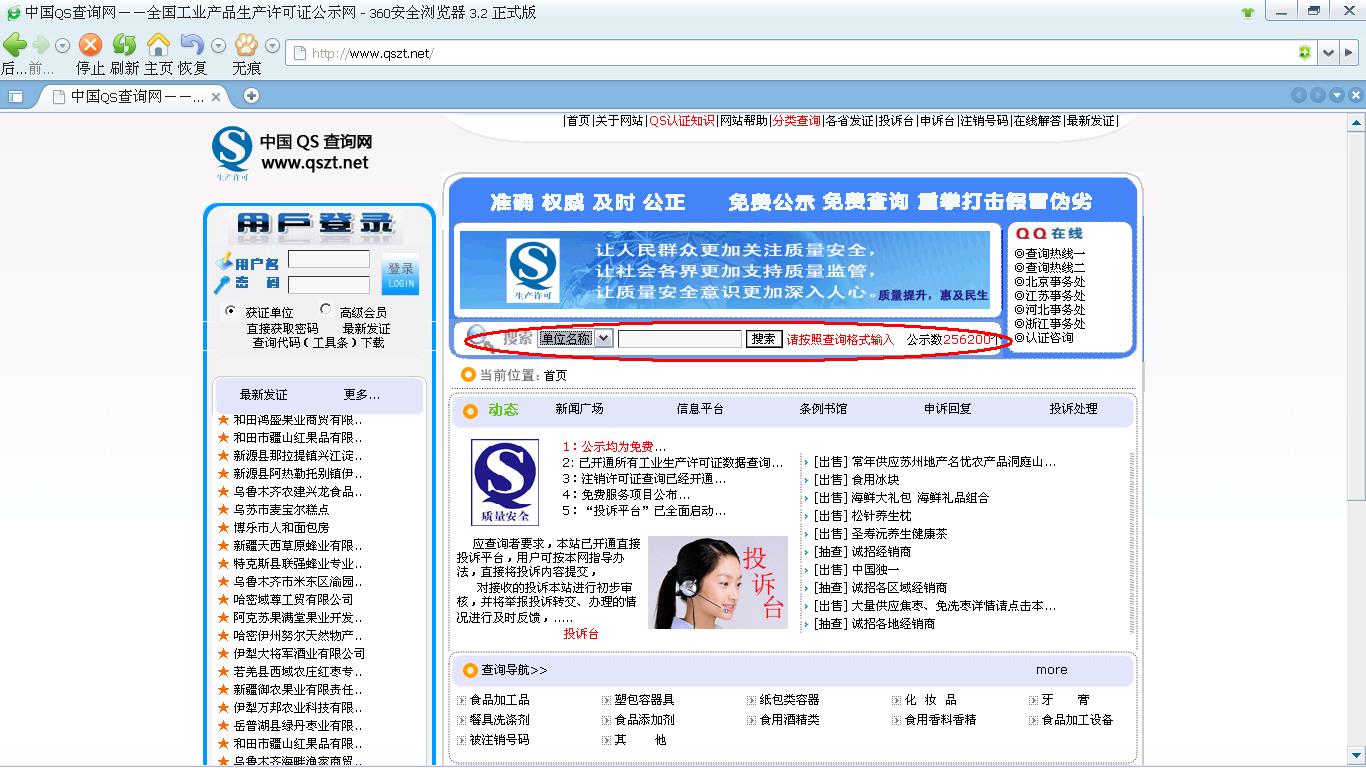Refresh the page with green arrows icon
The image size is (1366, 768).
[124, 45]
